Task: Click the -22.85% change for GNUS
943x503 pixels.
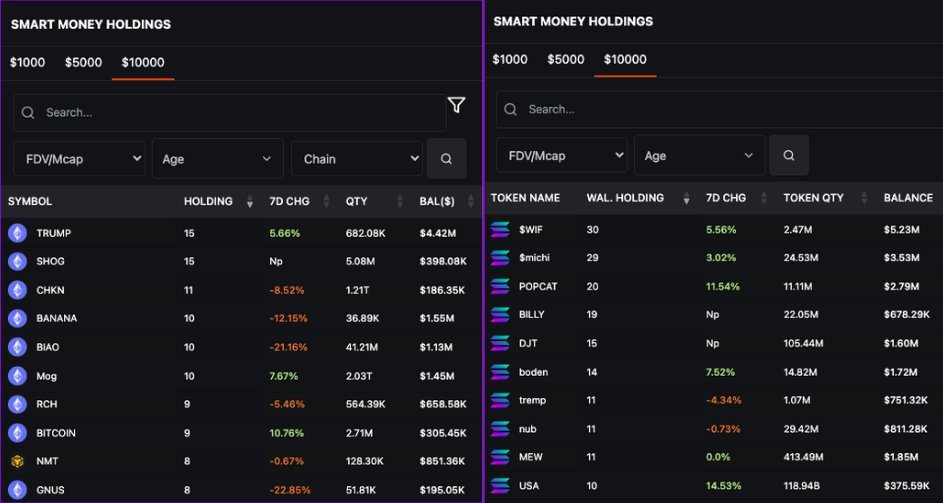Action: 289,490
